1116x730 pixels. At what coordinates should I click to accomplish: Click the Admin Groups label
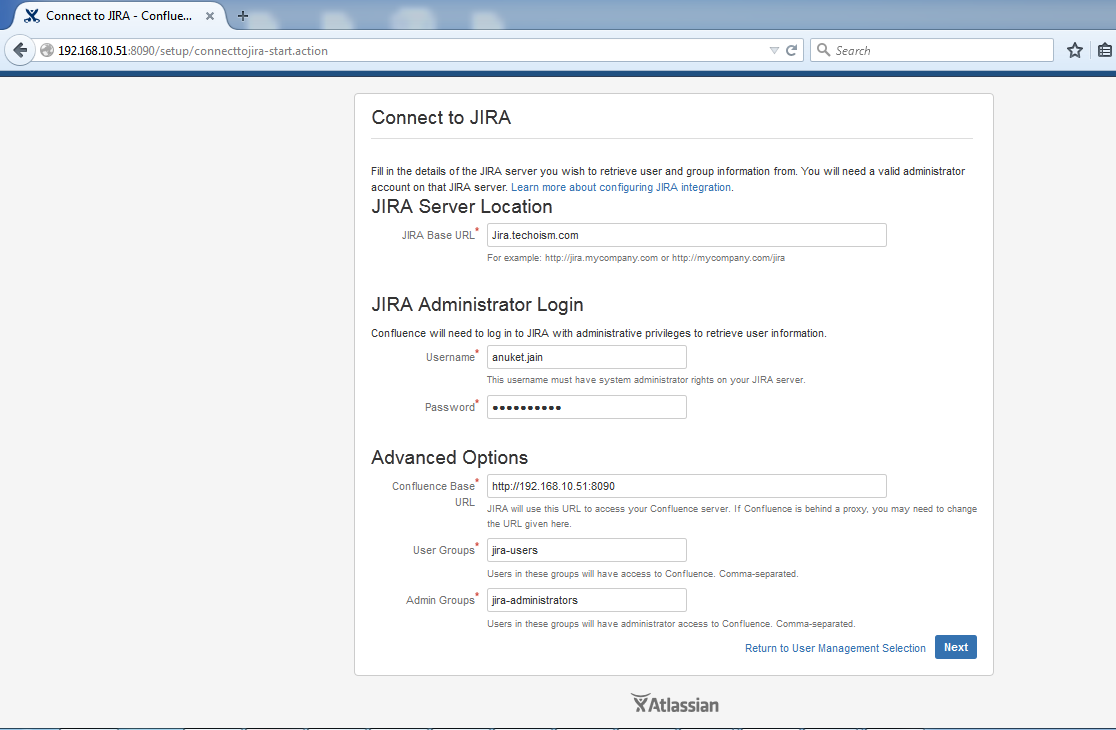click(x=440, y=600)
